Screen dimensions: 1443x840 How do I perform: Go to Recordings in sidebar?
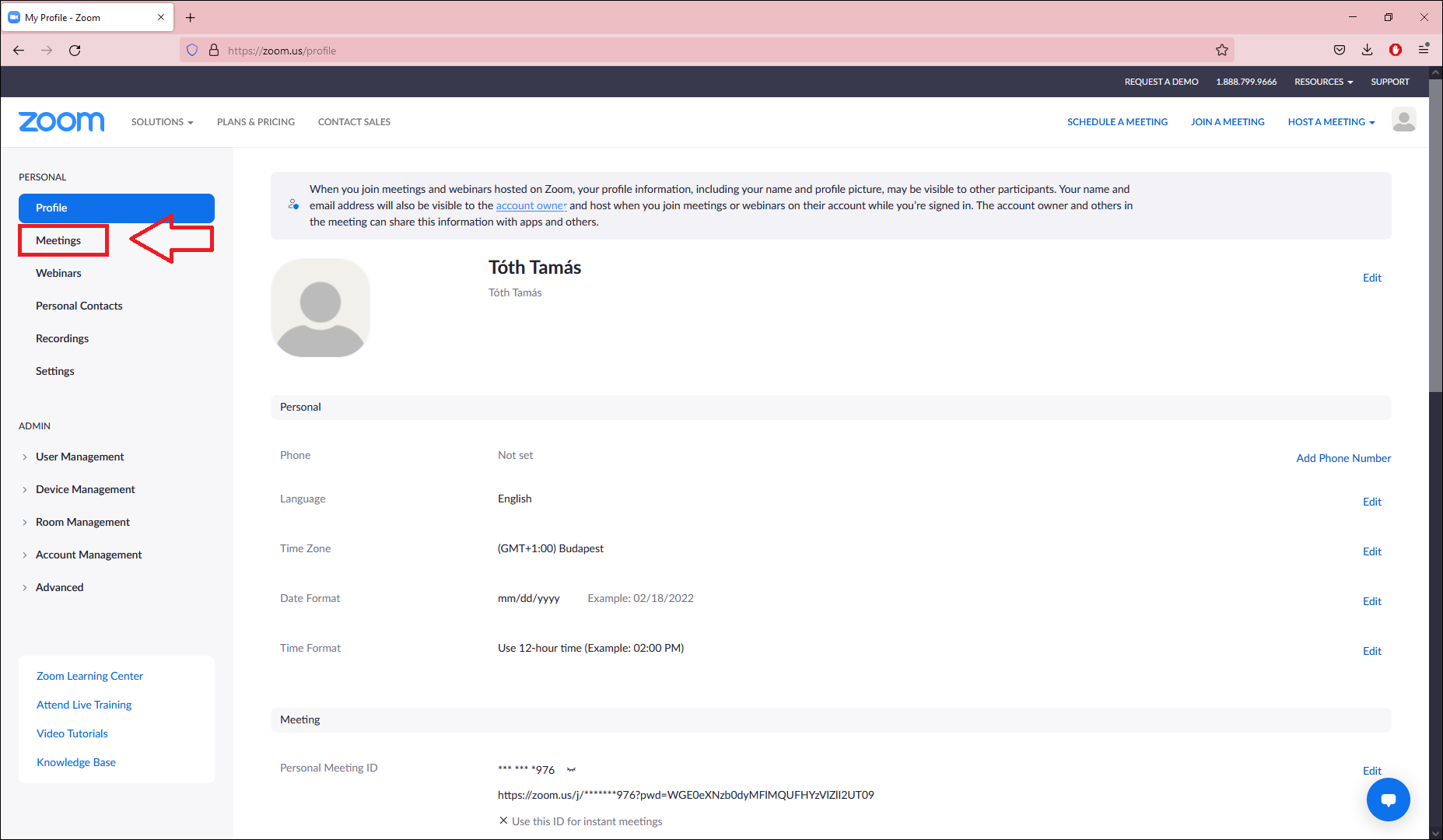click(x=62, y=338)
